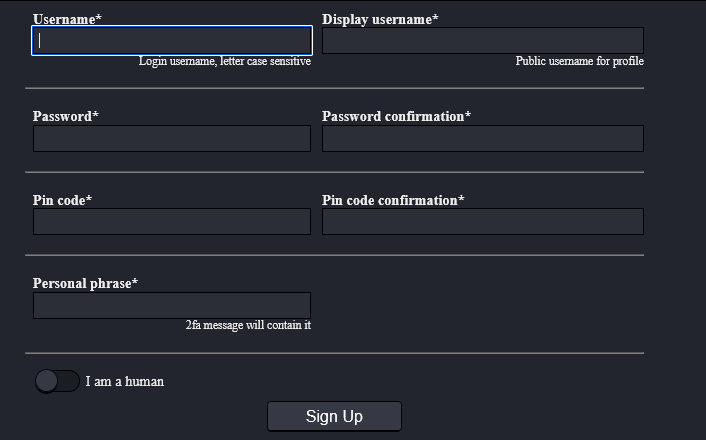
Task: Click the "Display username*" label
Action: (380, 19)
